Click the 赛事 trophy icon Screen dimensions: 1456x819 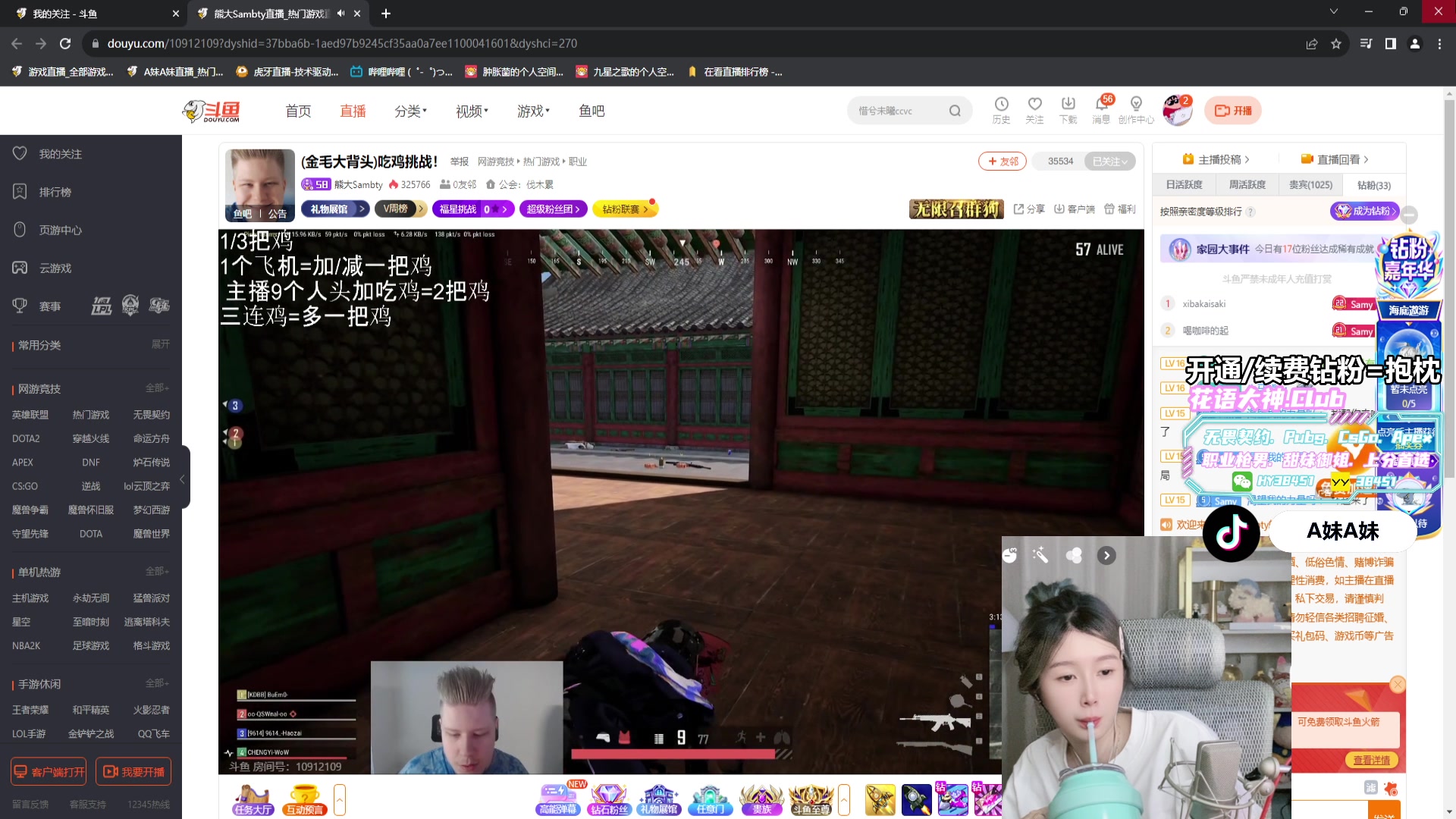tap(20, 306)
